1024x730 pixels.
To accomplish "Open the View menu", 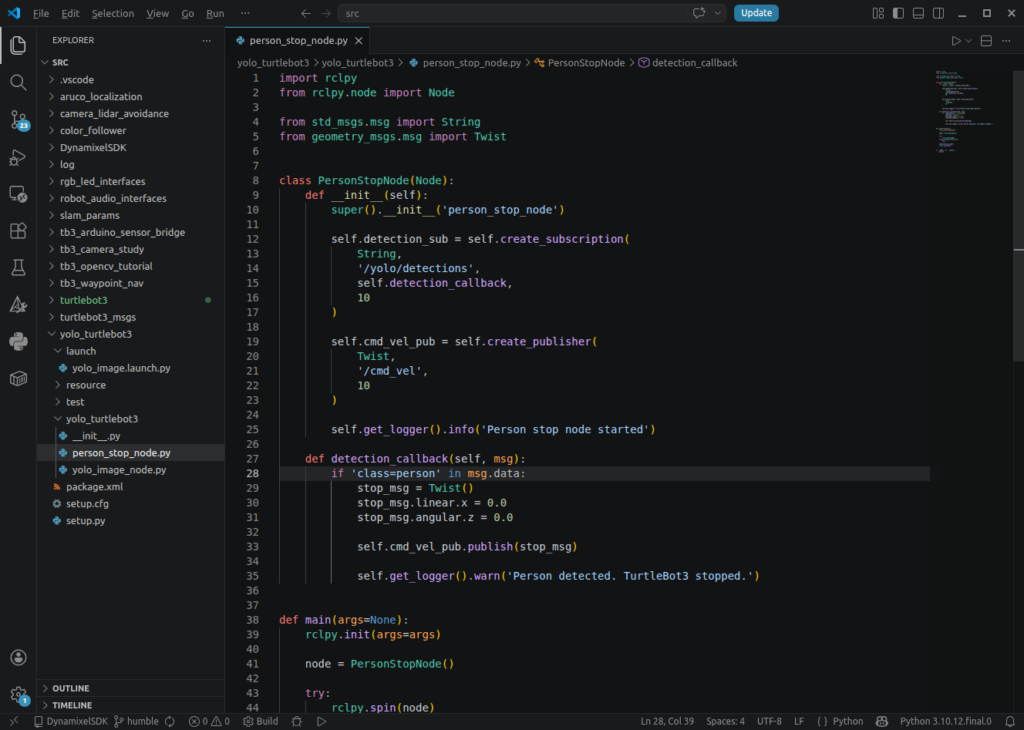I will pos(157,13).
